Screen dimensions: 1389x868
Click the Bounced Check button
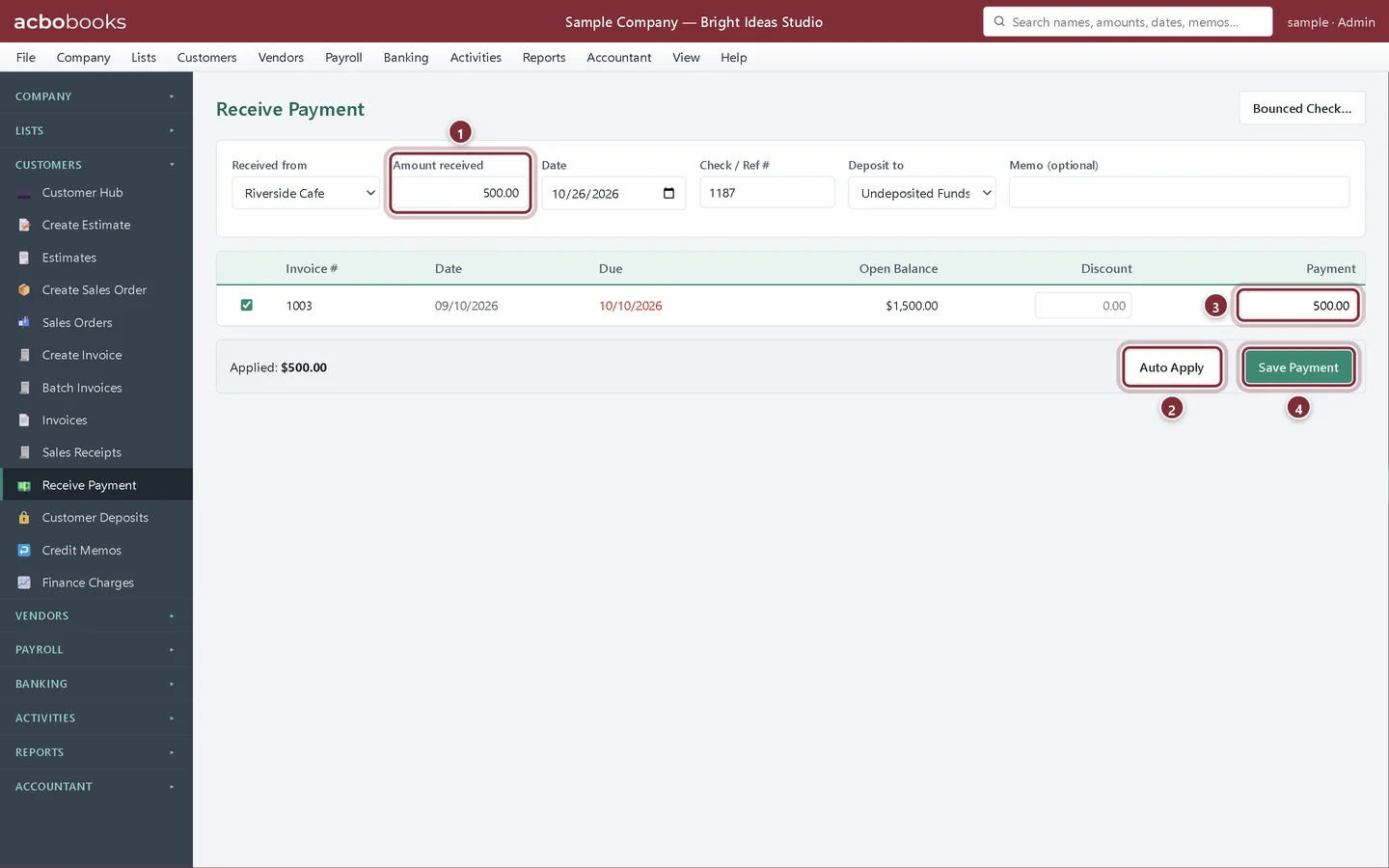coord(1302,108)
